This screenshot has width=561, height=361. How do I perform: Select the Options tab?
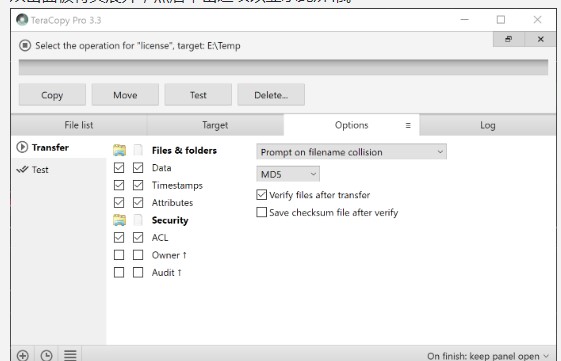tap(351, 125)
